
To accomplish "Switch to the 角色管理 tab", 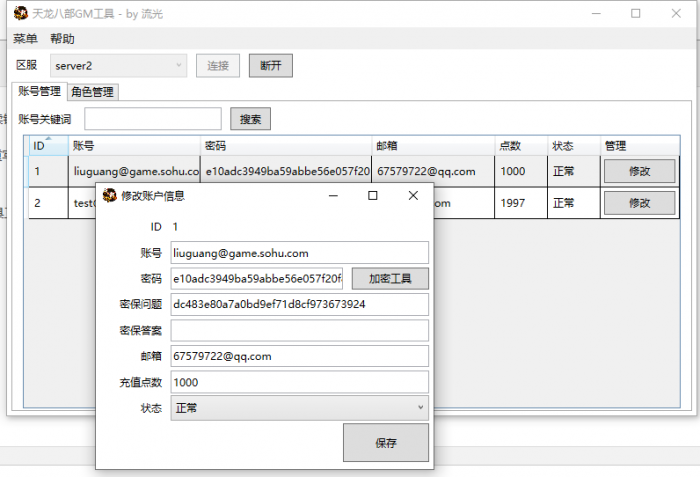I will (x=92, y=92).
